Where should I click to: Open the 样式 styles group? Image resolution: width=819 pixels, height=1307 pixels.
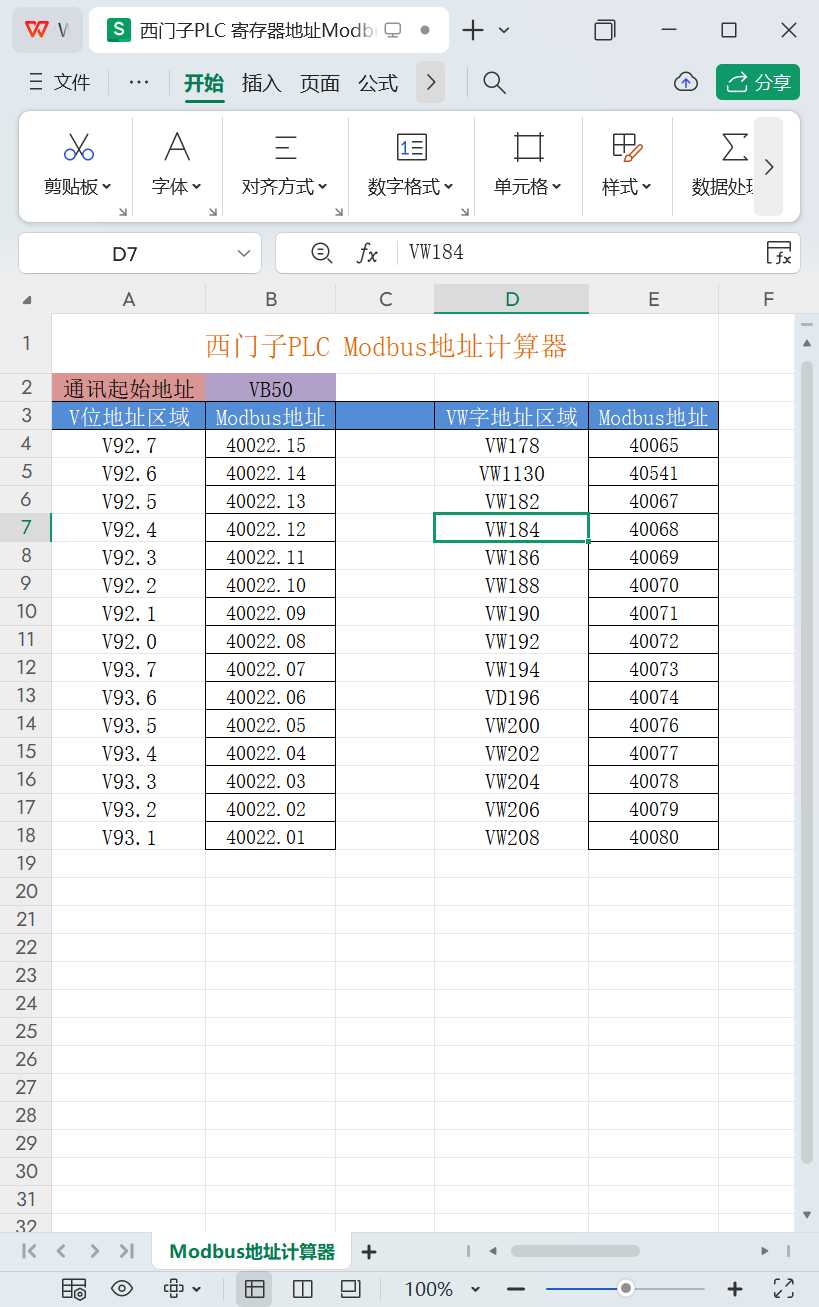tap(627, 147)
